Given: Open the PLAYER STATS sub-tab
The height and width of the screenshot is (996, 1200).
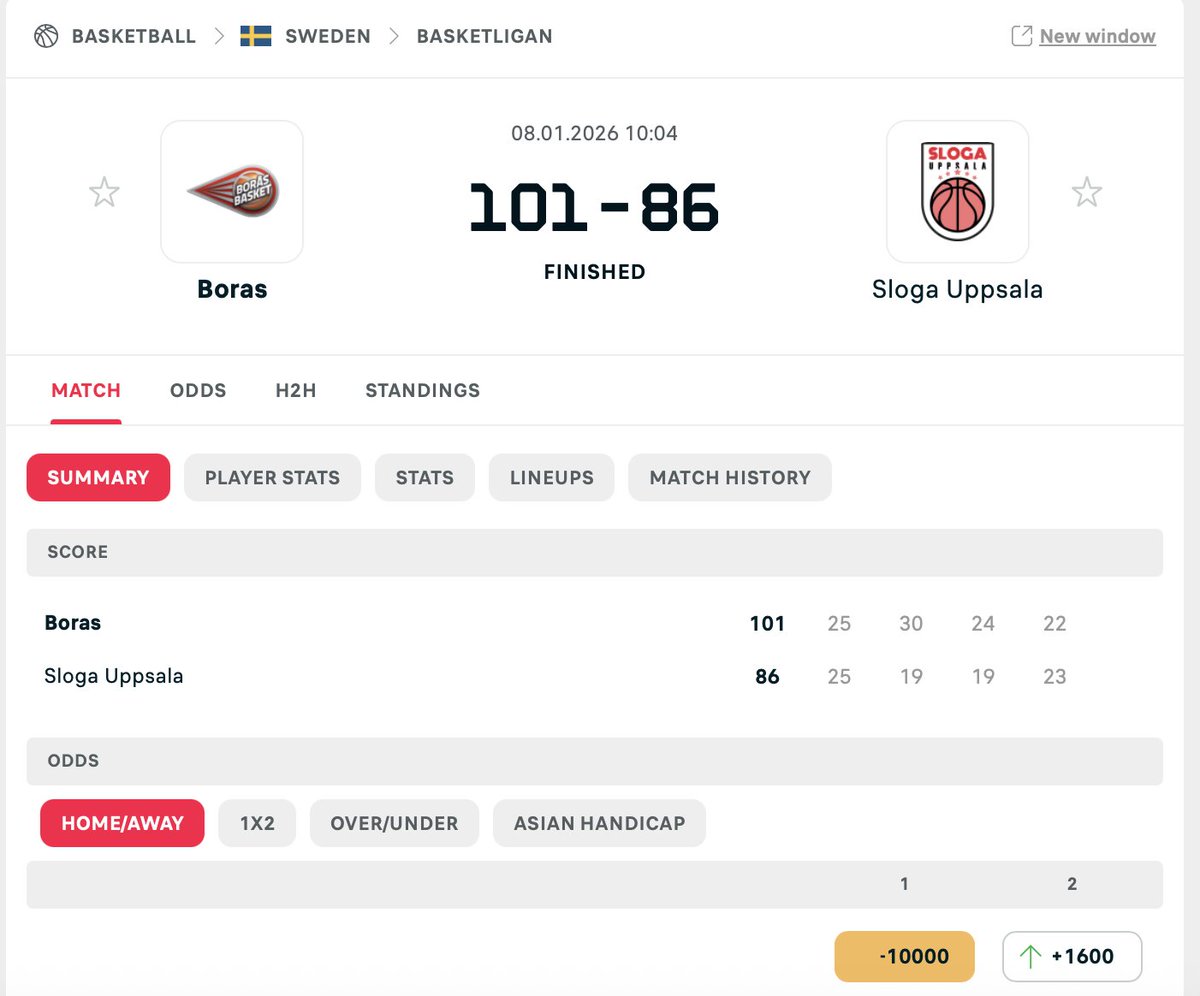Looking at the screenshot, I should click(272, 477).
